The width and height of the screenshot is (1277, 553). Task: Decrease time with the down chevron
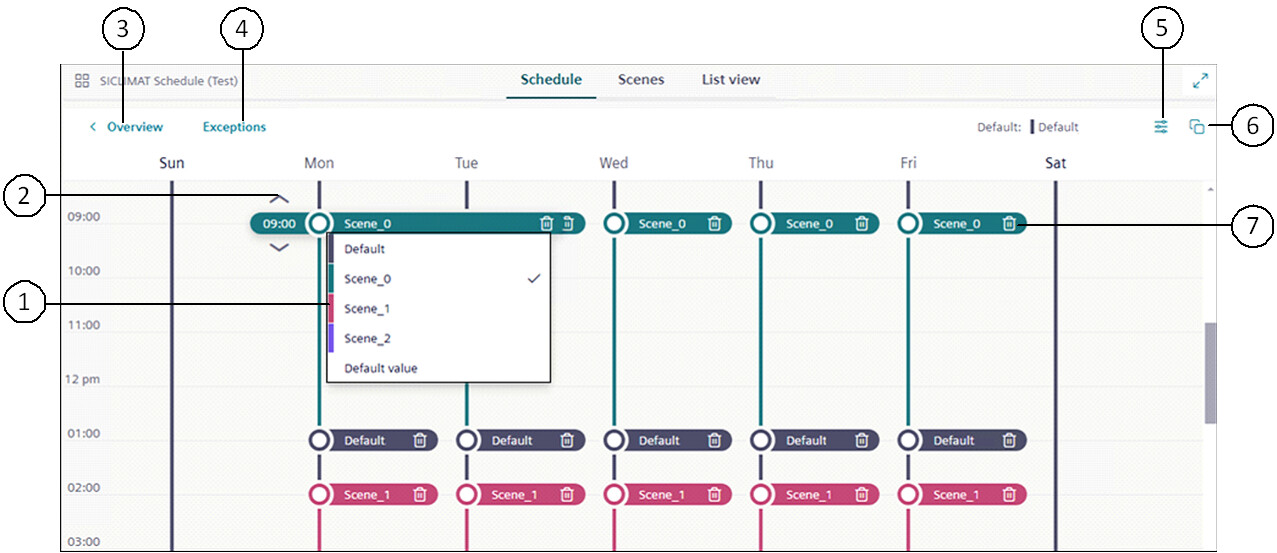point(280,247)
